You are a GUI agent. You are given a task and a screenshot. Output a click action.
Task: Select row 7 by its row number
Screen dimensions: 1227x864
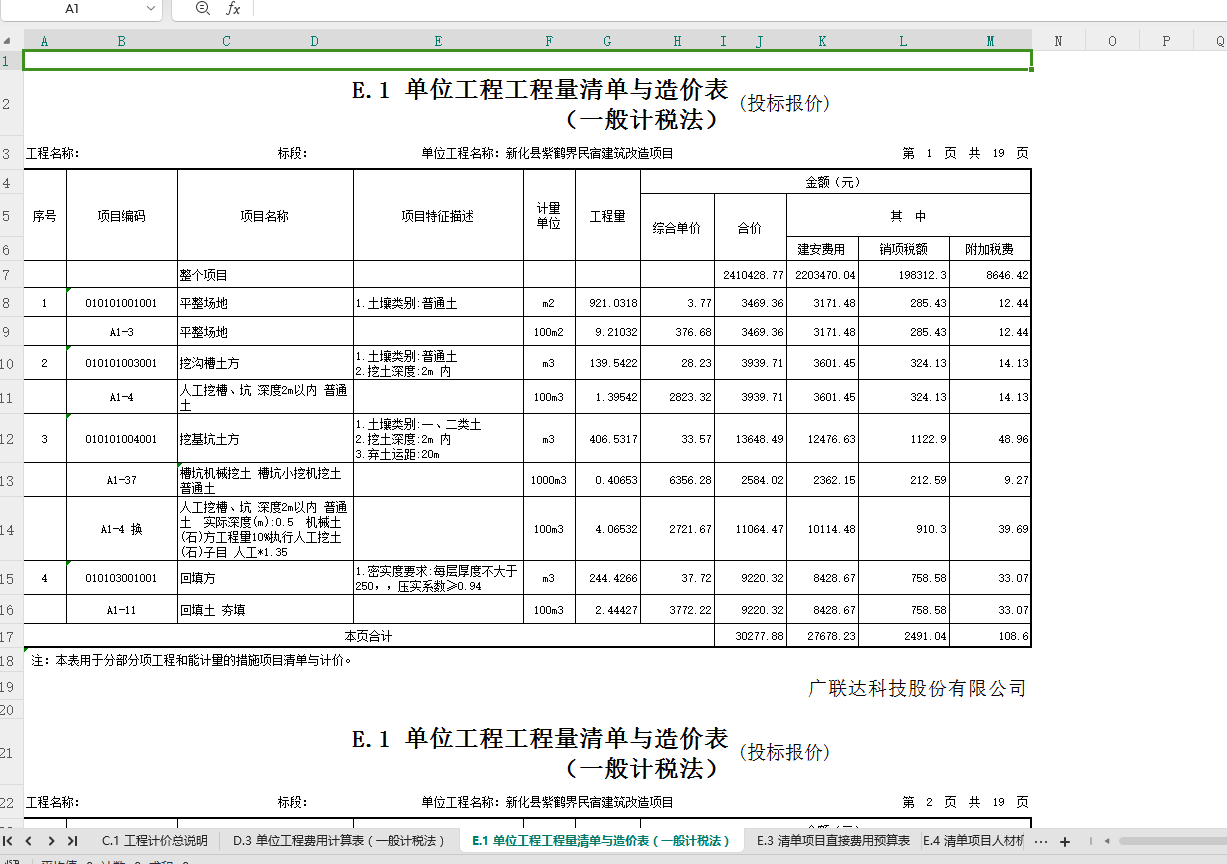pyautogui.click(x=11, y=275)
